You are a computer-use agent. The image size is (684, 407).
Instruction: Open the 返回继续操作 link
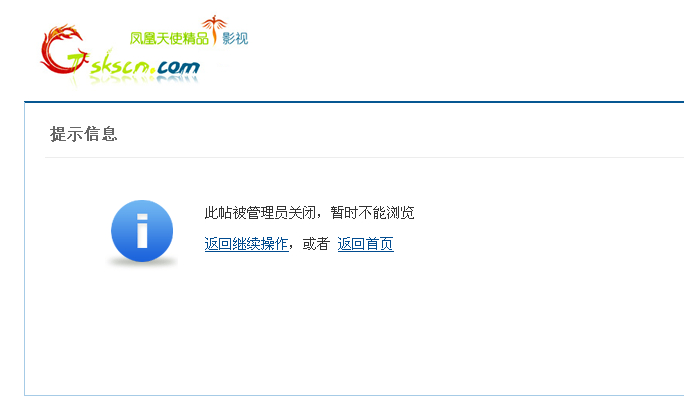246,244
